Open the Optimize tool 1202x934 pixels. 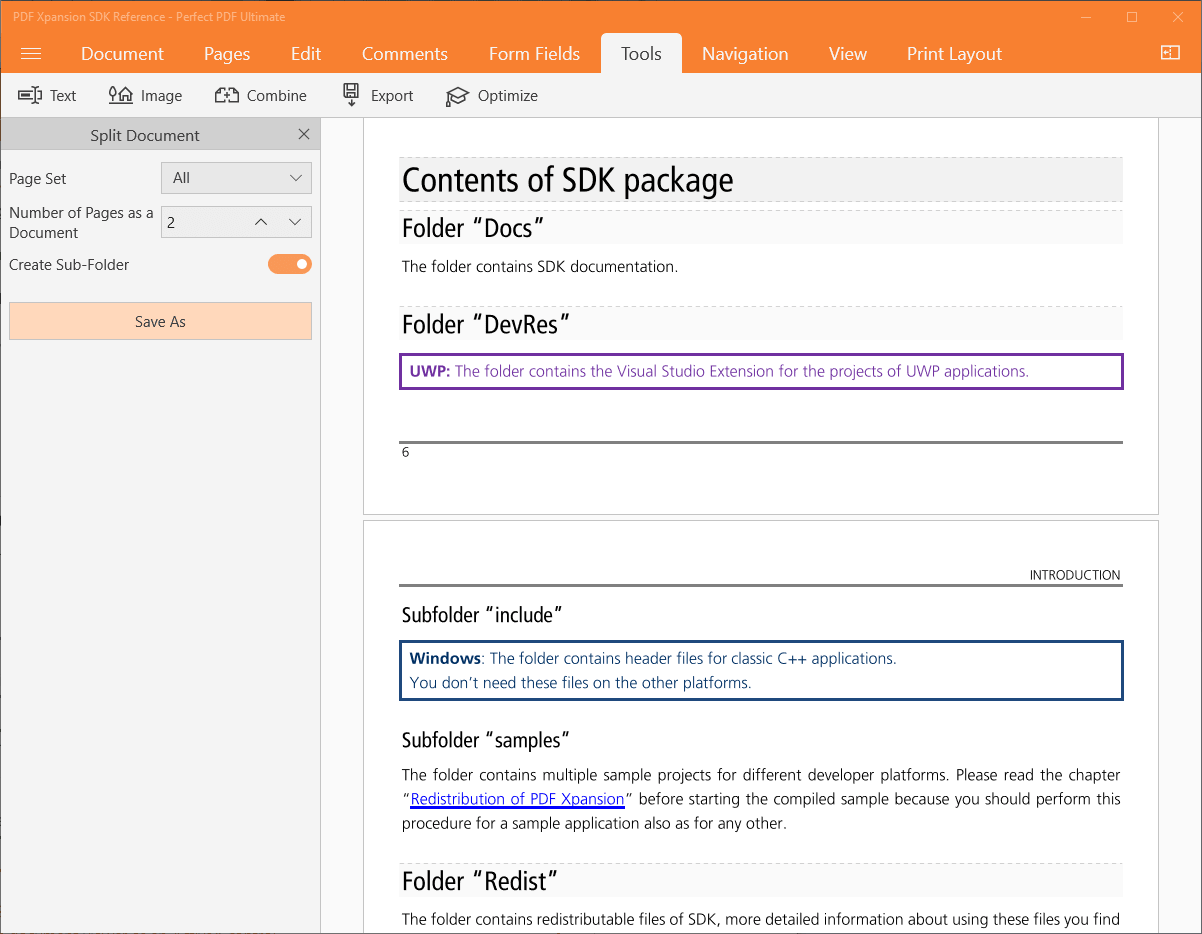click(457, 95)
